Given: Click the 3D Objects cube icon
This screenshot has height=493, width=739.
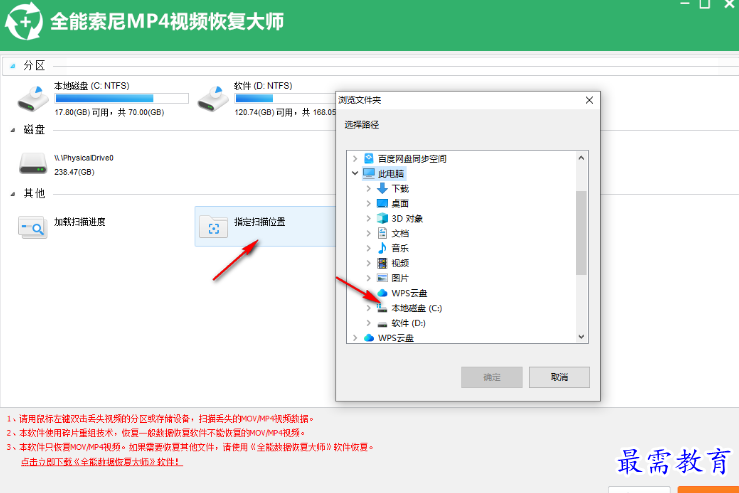Looking at the screenshot, I should (x=382, y=218).
